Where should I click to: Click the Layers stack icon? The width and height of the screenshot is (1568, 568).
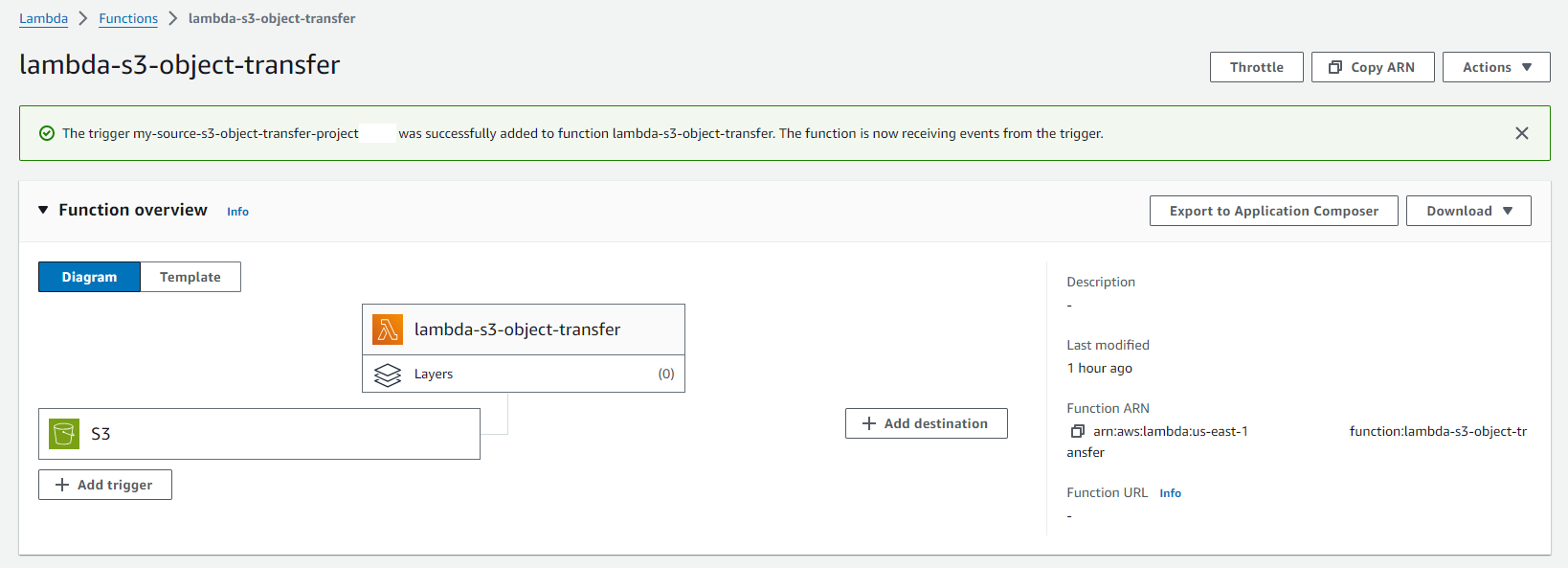click(x=388, y=375)
